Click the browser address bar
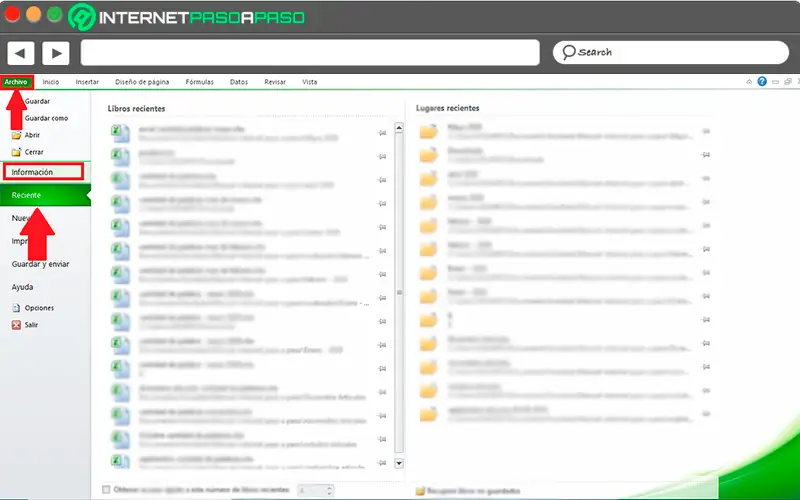 click(310, 53)
